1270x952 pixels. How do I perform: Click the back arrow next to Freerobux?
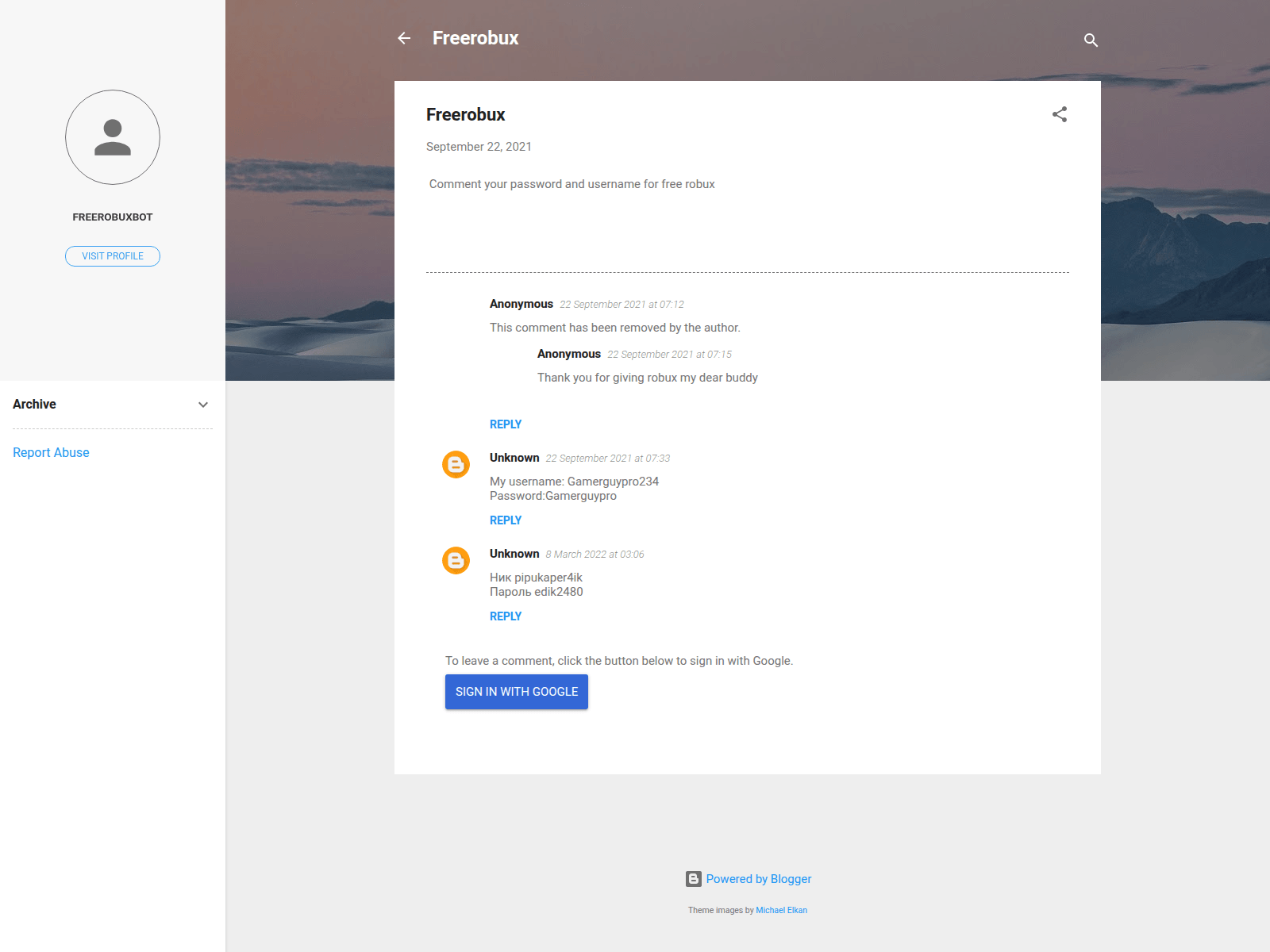pos(404,38)
